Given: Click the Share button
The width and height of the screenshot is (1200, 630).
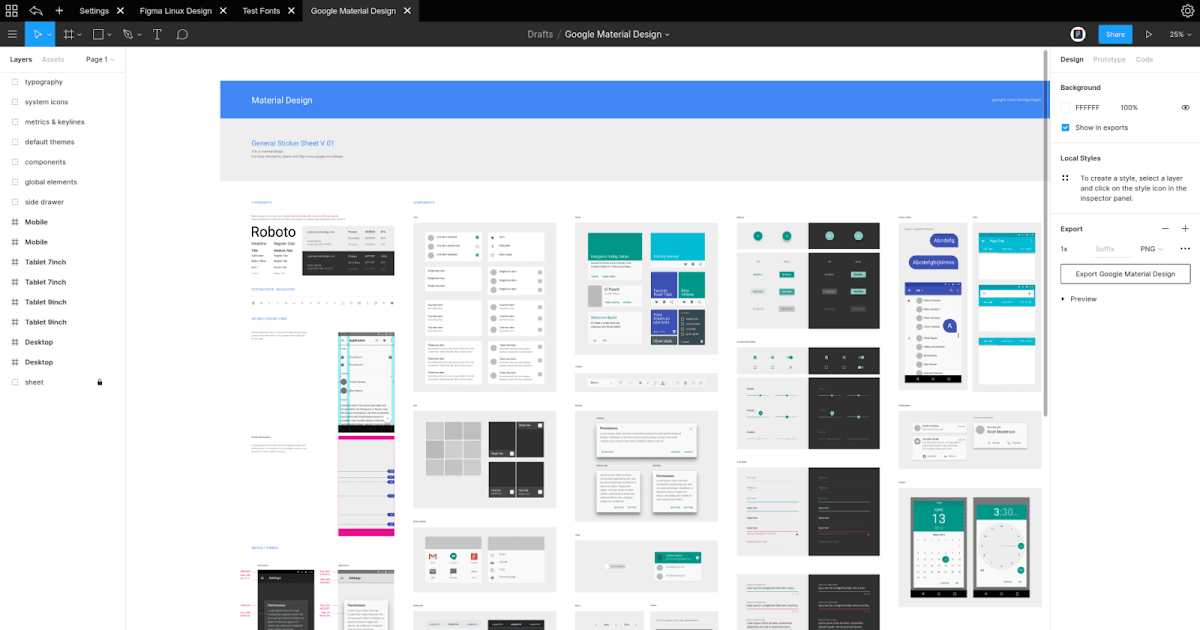Looking at the screenshot, I should click(x=1115, y=33).
